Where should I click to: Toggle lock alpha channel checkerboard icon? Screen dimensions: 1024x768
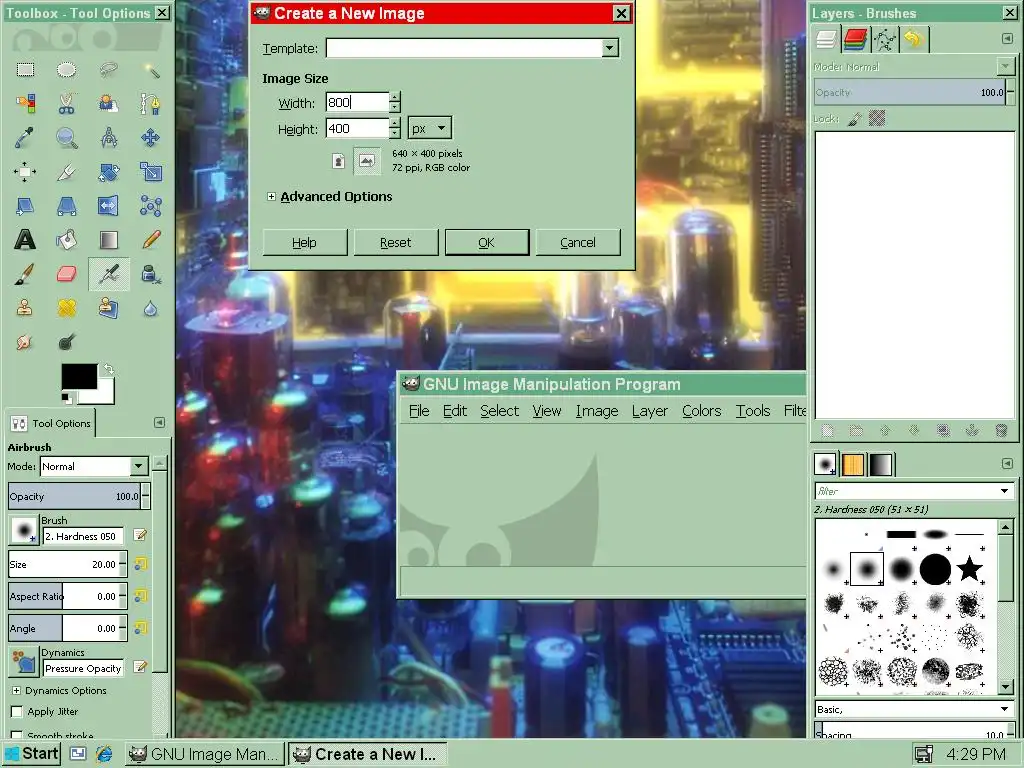point(877,118)
